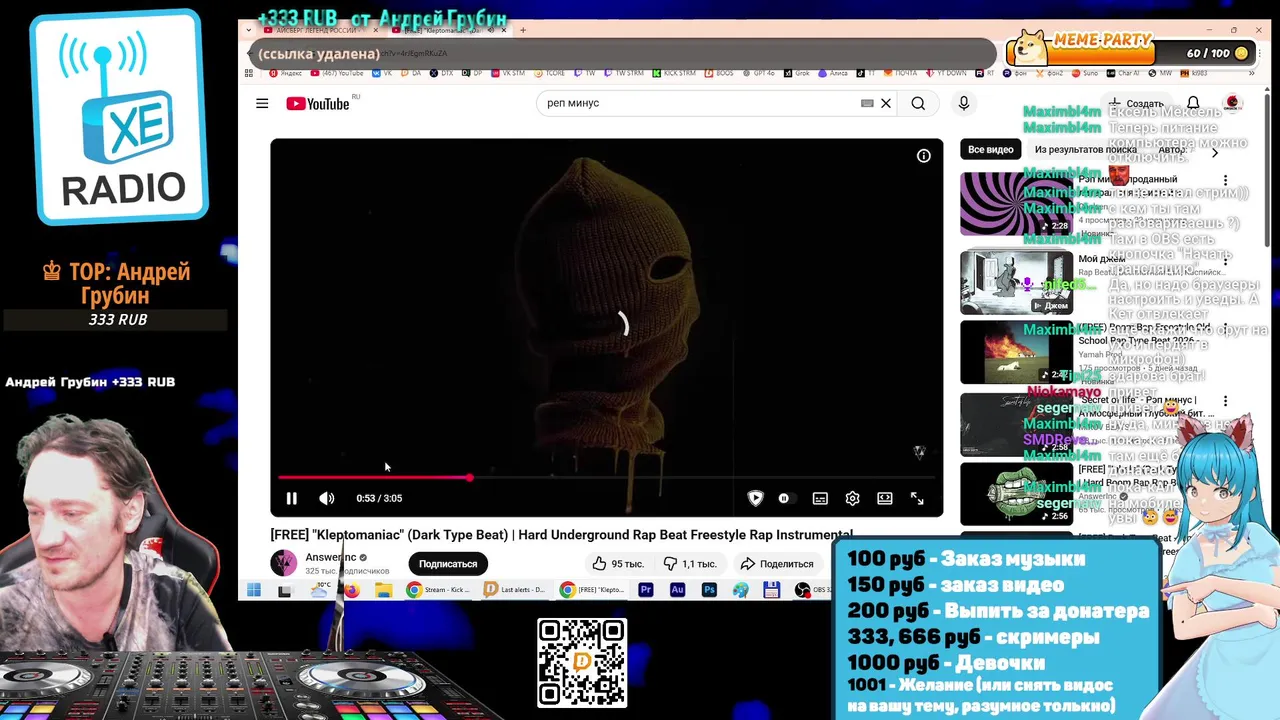Open options for 'Secret of life' video
This screenshot has height=720, width=1280.
1225,401
